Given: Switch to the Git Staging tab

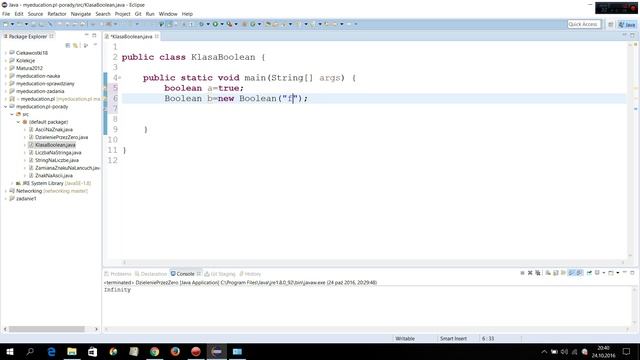Looking at the screenshot, I should coord(220,274).
